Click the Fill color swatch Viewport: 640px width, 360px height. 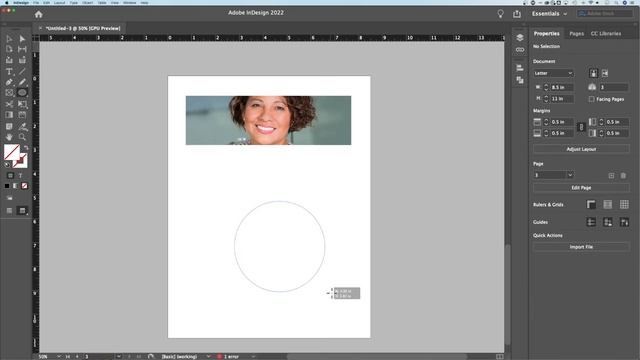point(11,152)
